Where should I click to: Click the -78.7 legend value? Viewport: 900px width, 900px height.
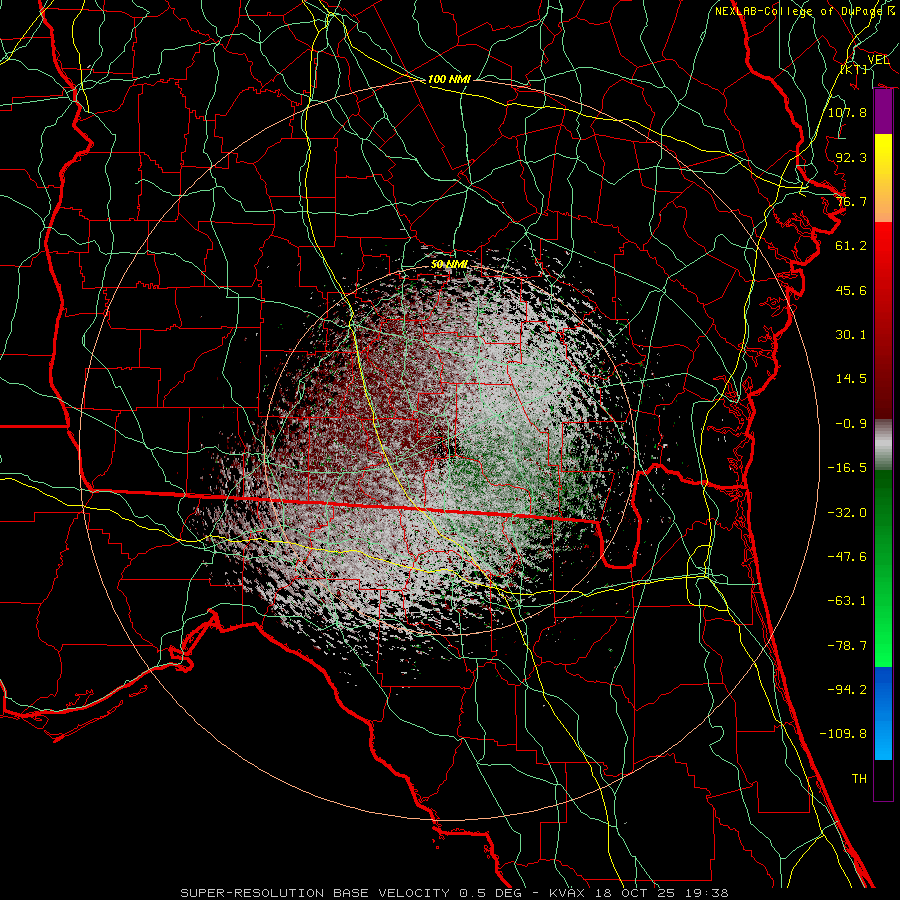(847, 646)
